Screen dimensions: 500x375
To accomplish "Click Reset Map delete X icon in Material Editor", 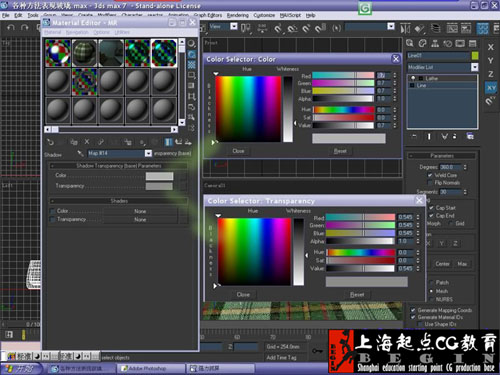I will coord(87,142).
